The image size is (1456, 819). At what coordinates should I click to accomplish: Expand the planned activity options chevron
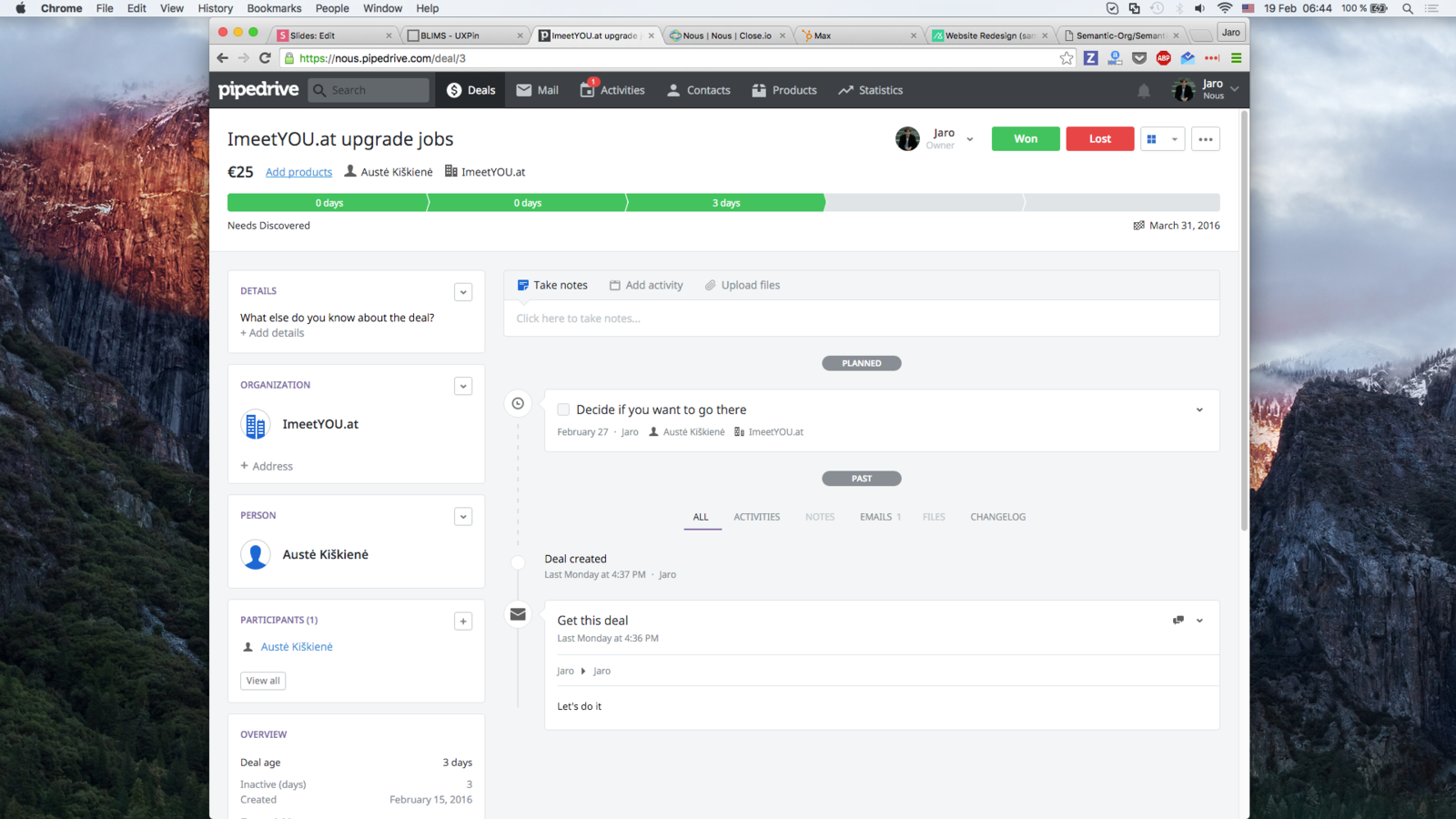(1199, 409)
